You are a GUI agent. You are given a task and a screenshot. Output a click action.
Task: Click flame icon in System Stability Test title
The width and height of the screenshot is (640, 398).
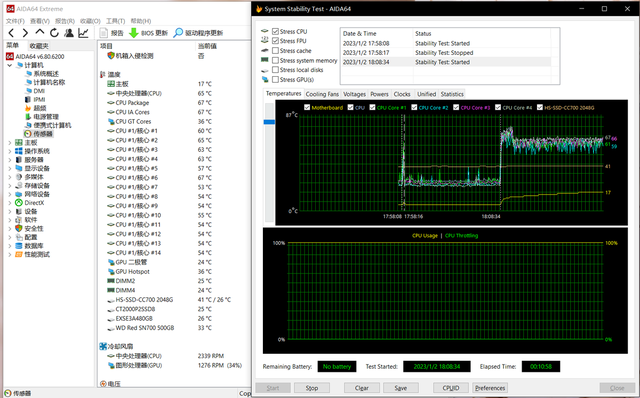pos(258,9)
